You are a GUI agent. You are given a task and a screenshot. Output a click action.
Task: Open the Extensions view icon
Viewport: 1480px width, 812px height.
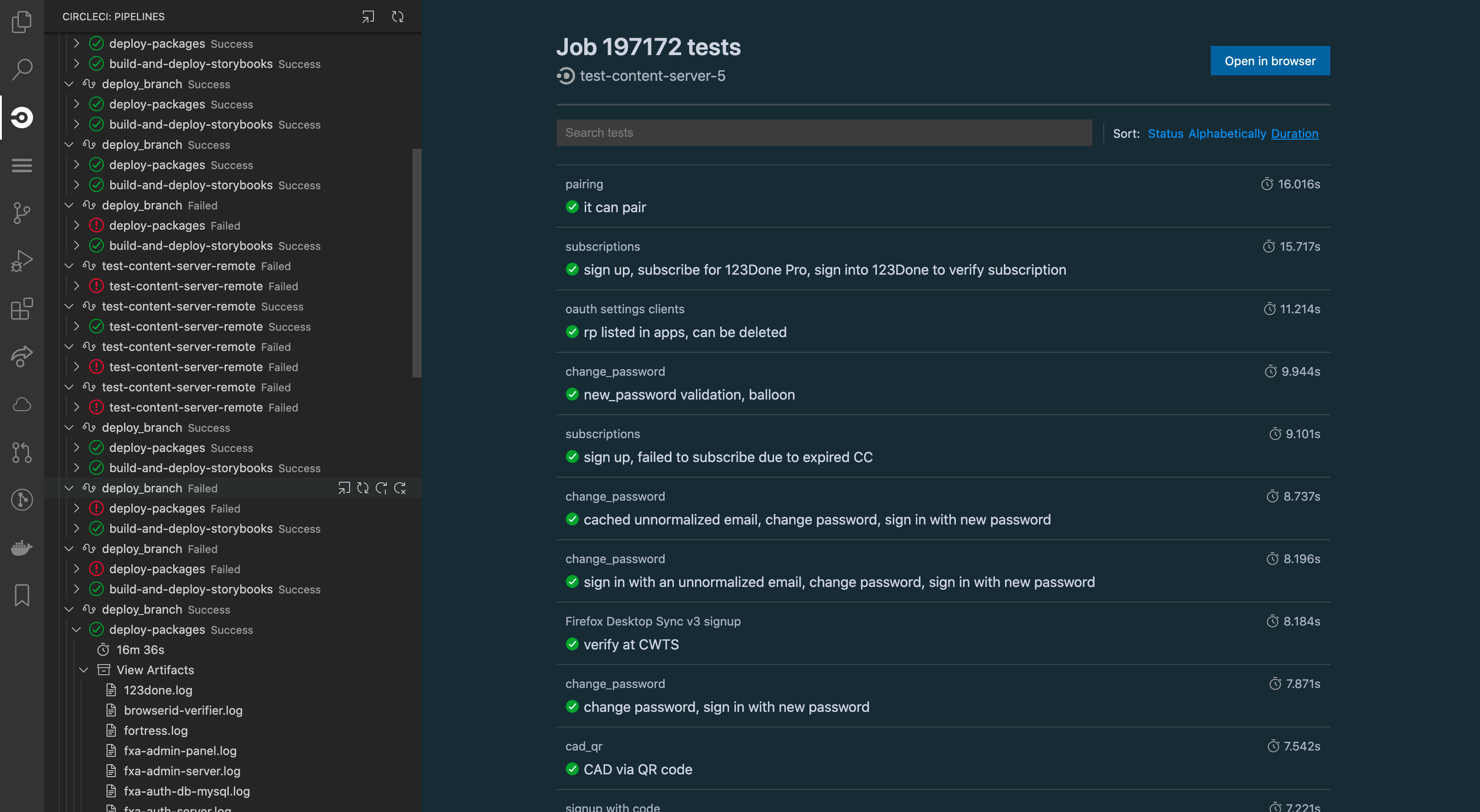coord(22,308)
